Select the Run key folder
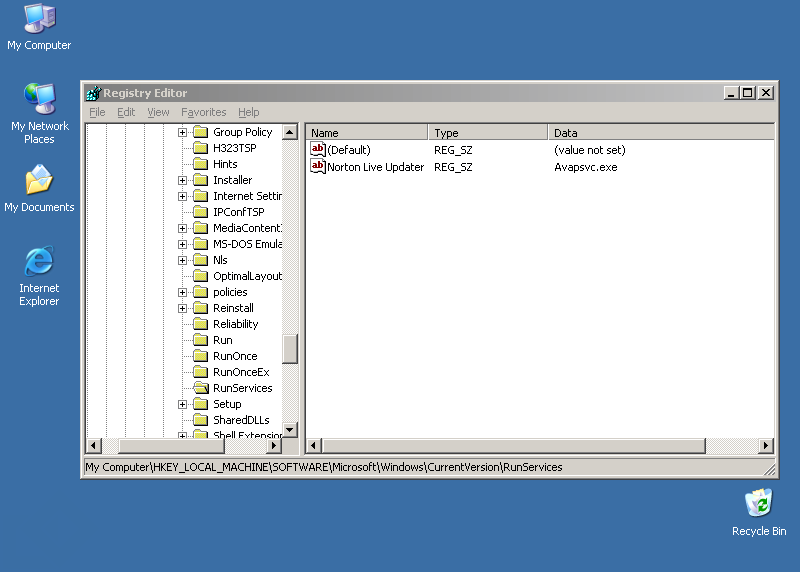The width and height of the screenshot is (800, 572). coord(222,340)
